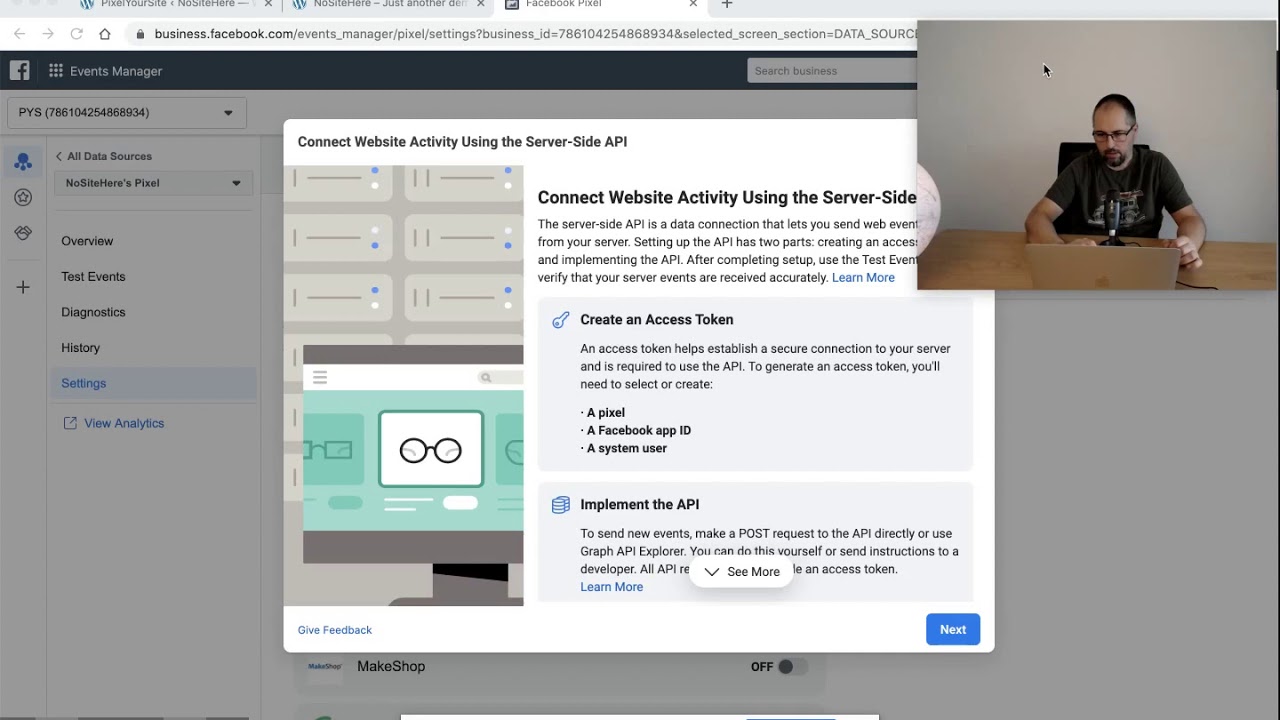Open the PYS business account dropdown
1280x720 pixels.
tap(126, 112)
